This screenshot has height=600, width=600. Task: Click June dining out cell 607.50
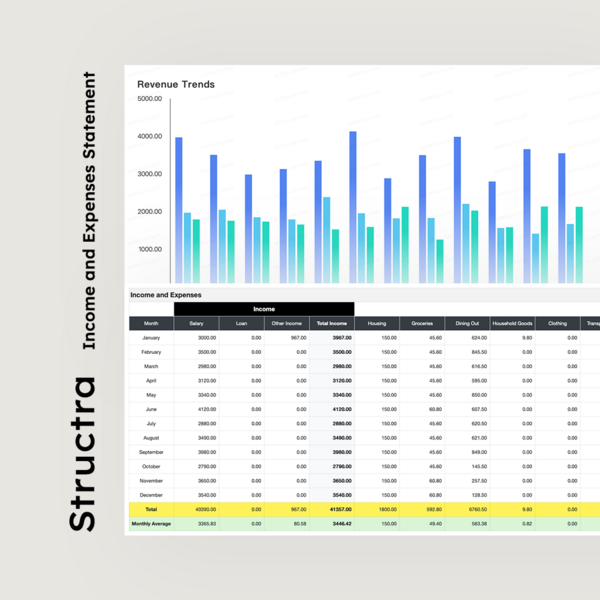[x=467, y=409]
